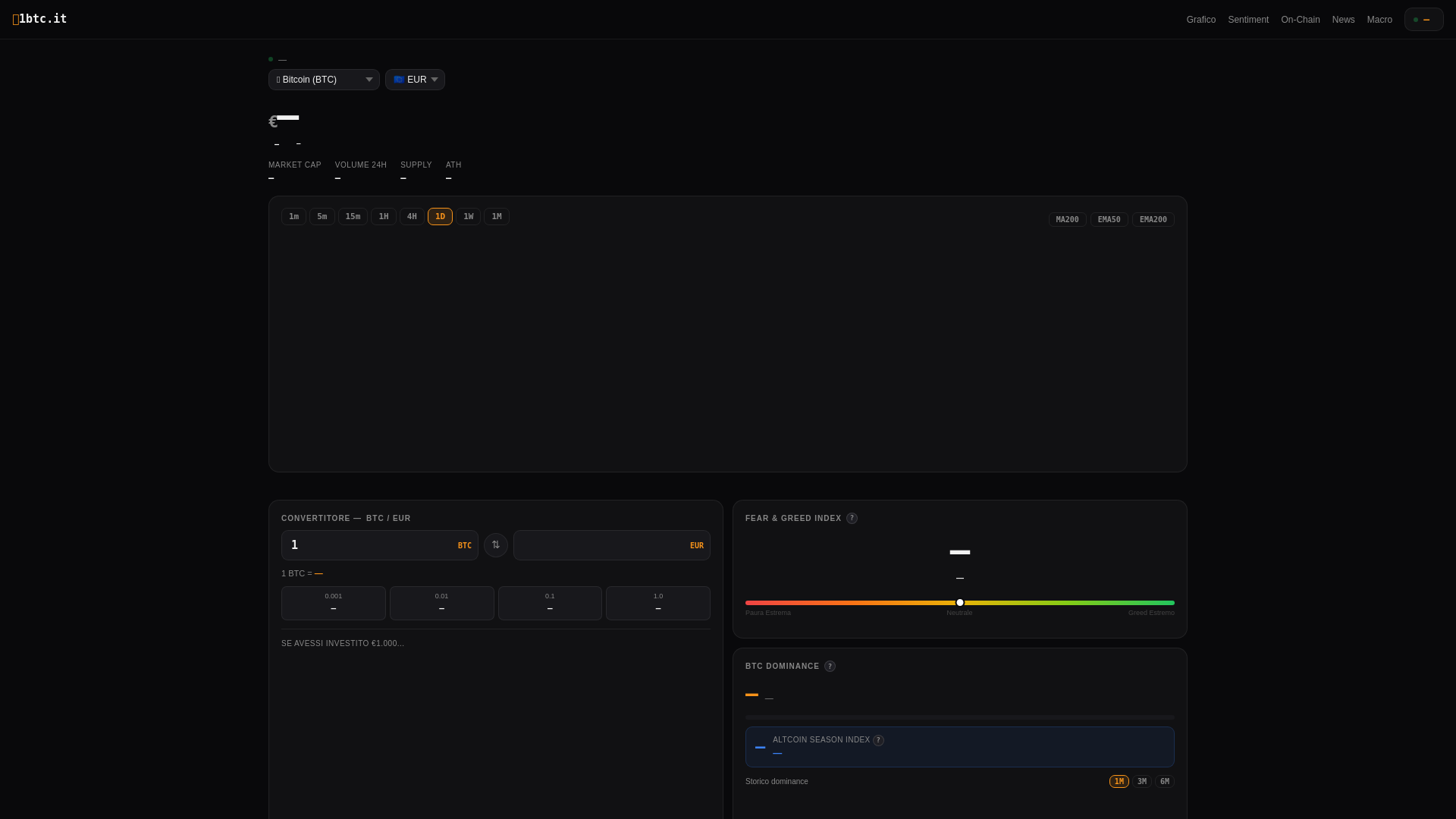Click the VOLUME 24H label
The height and width of the screenshot is (819, 1456).
pyautogui.click(x=361, y=165)
